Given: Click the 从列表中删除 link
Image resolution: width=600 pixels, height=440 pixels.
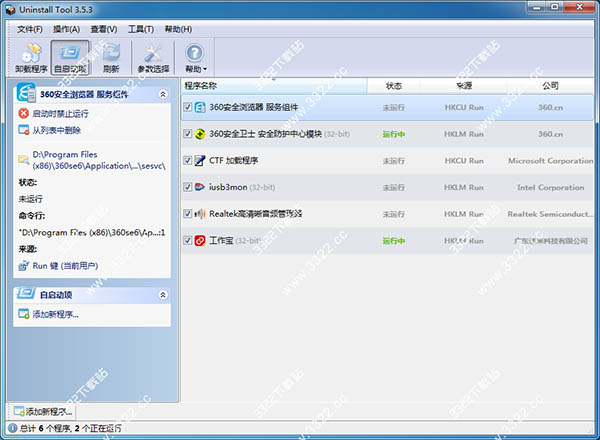Looking at the screenshot, I should pyautogui.click(x=56, y=130).
